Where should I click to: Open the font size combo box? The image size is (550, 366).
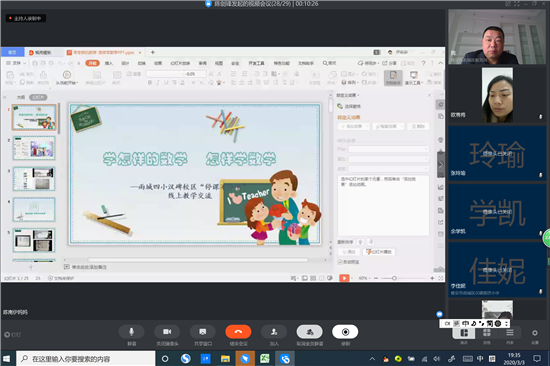click(x=195, y=74)
